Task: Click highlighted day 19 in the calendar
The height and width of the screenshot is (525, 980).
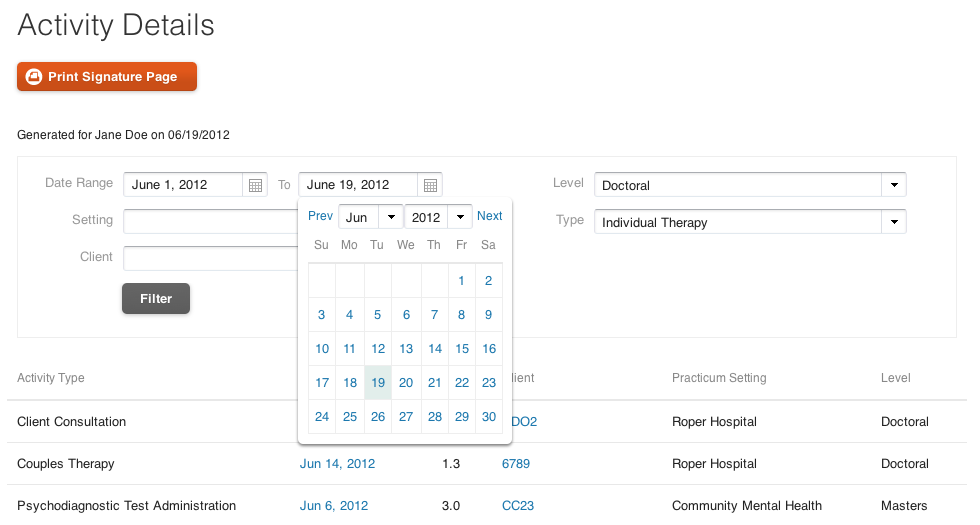Action: pyautogui.click(x=378, y=382)
